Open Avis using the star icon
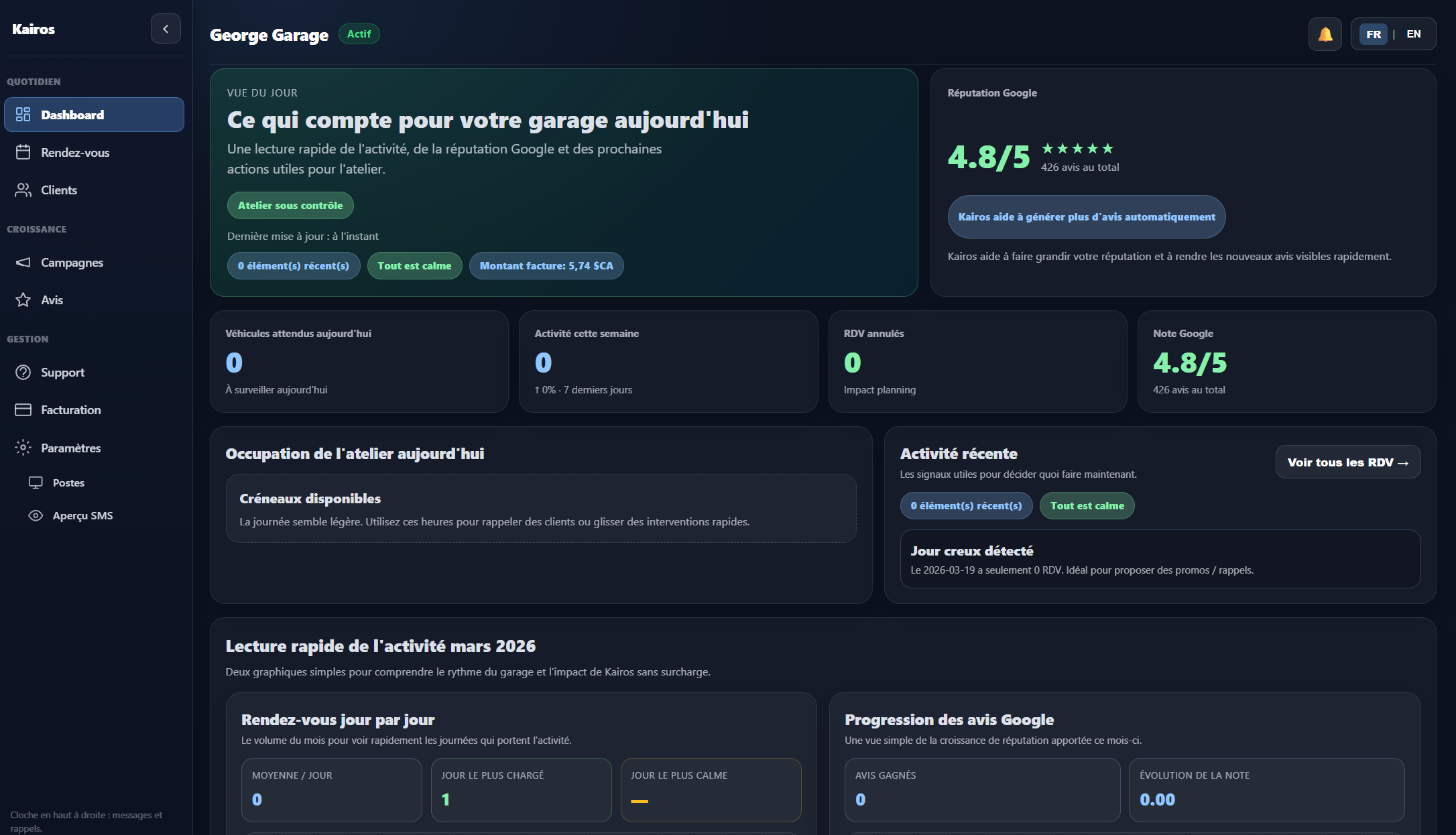Image resolution: width=1456 pixels, height=835 pixels. [x=23, y=300]
